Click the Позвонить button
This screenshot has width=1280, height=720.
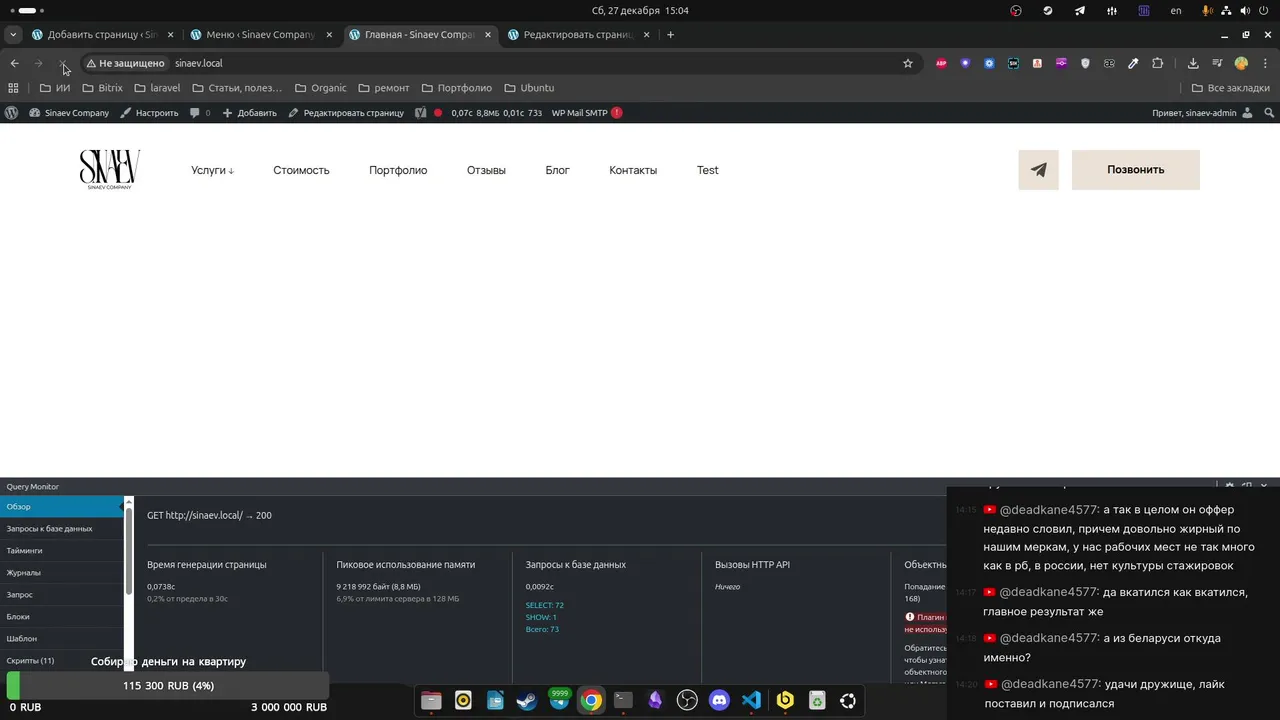[x=1135, y=170]
